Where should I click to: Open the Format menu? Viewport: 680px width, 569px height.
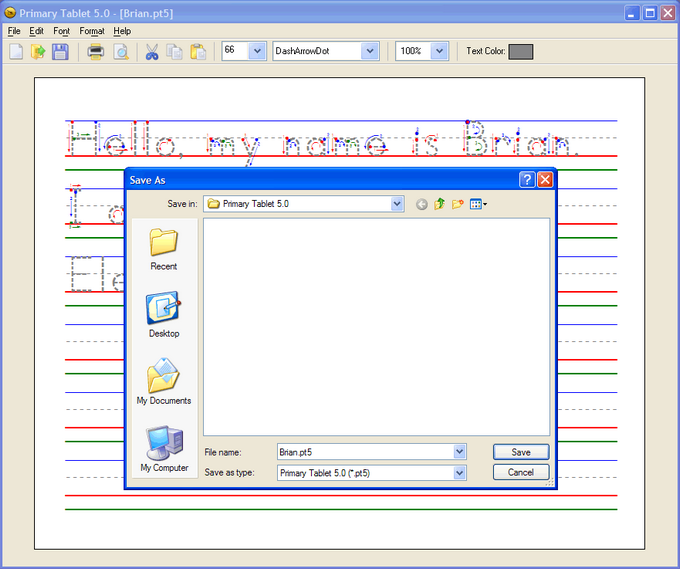92,31
